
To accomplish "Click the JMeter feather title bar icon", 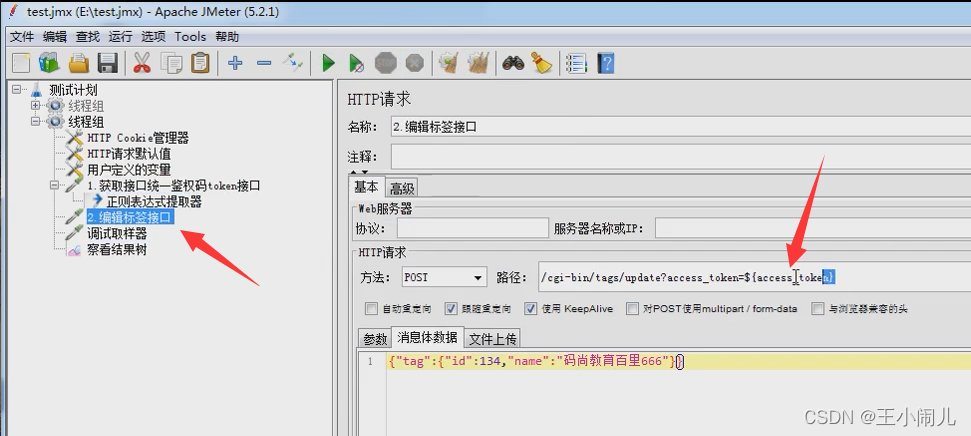I will pos(13,12).
